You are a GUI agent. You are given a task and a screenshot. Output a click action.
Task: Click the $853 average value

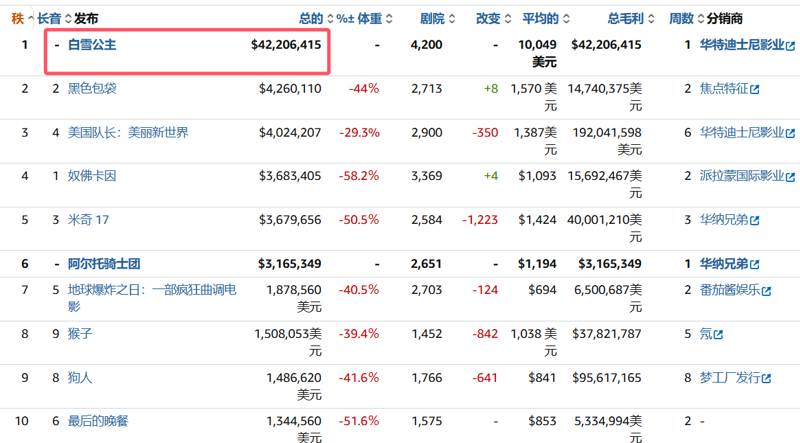(542, 421)
